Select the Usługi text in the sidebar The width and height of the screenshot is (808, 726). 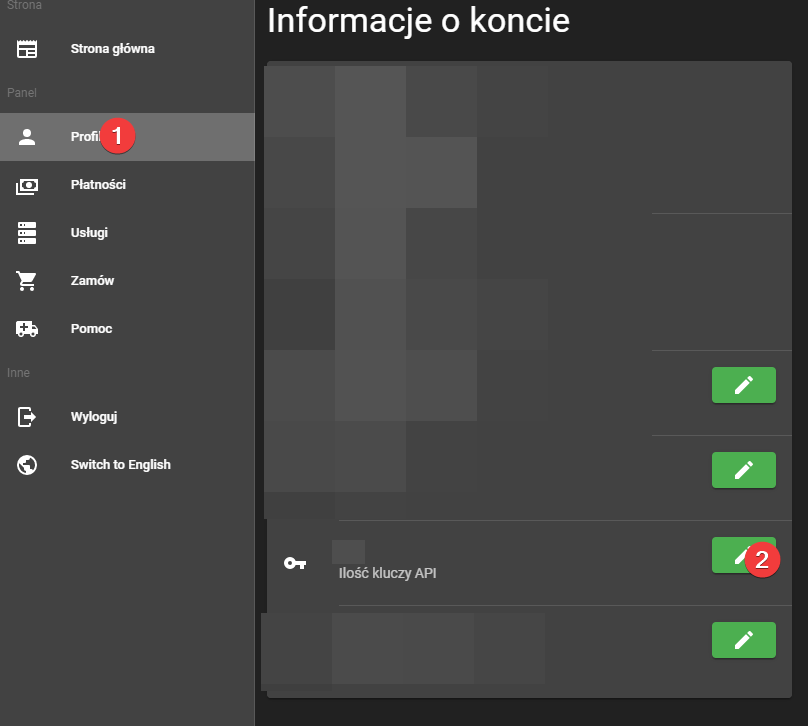click(x=89, y=233)
